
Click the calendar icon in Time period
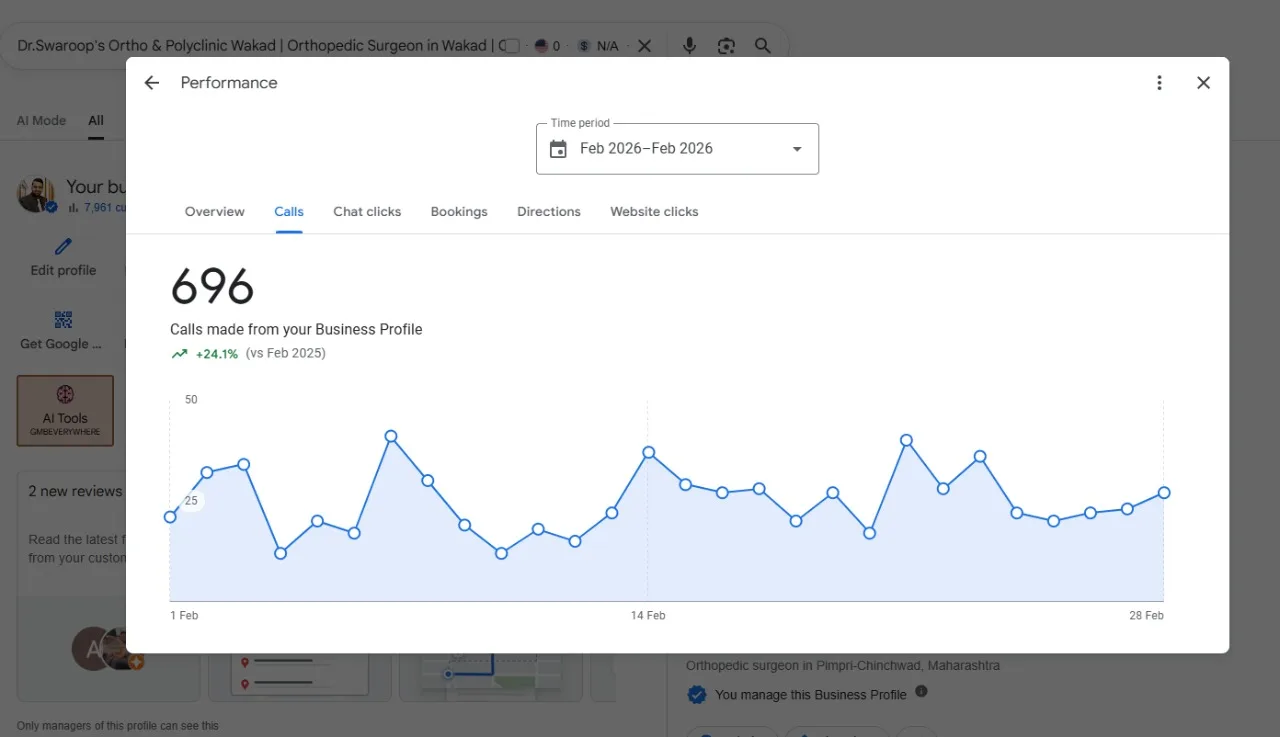tap(558, 149)
